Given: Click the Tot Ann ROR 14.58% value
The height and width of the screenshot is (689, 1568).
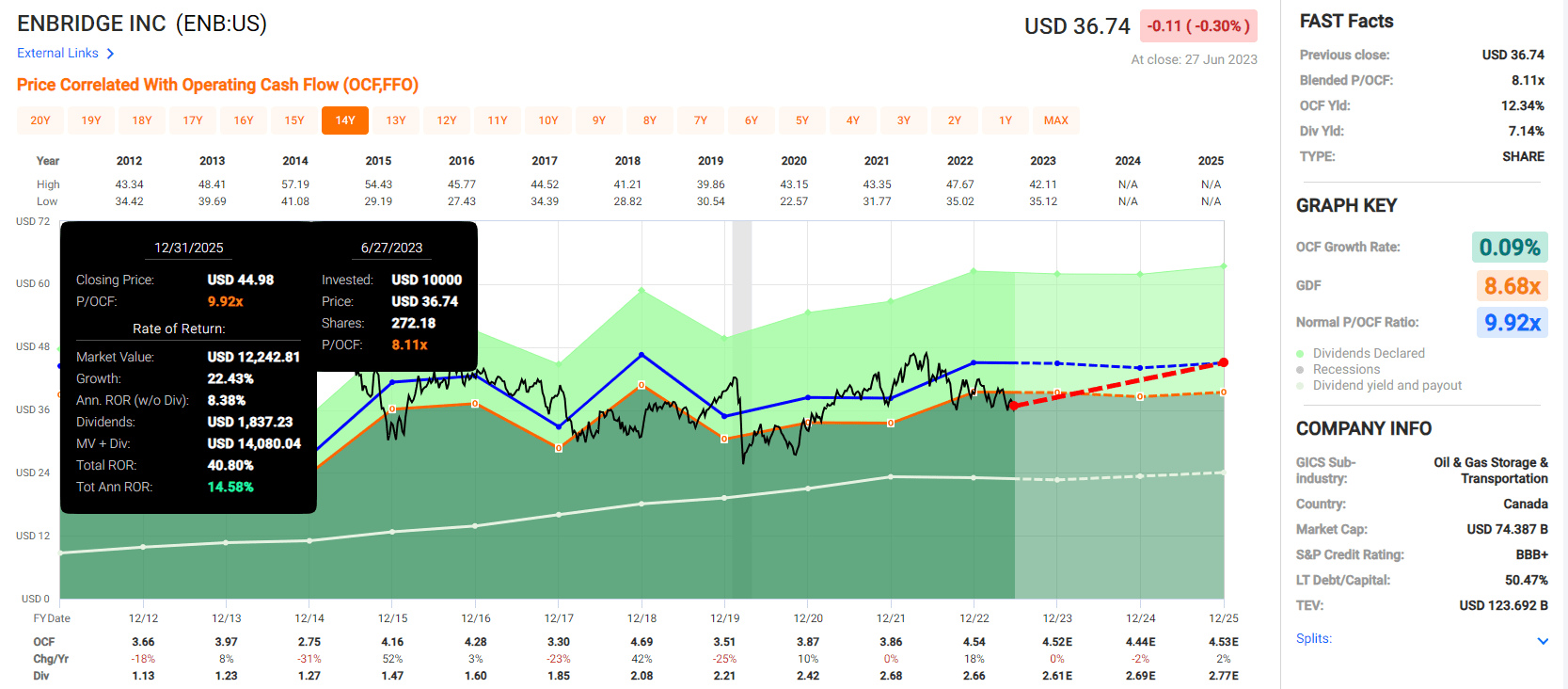Looking at the screenshot, I should pyautogui.click(x=230, y=487).
